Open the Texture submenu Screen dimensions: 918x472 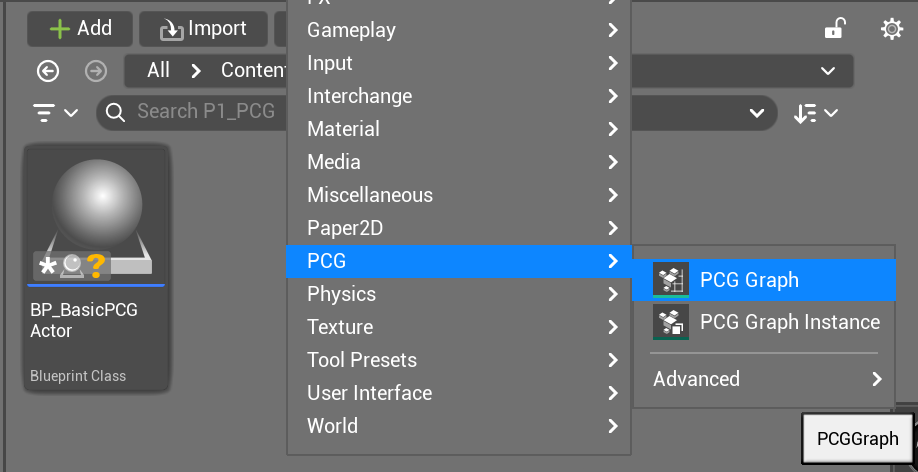pos(458,327)
